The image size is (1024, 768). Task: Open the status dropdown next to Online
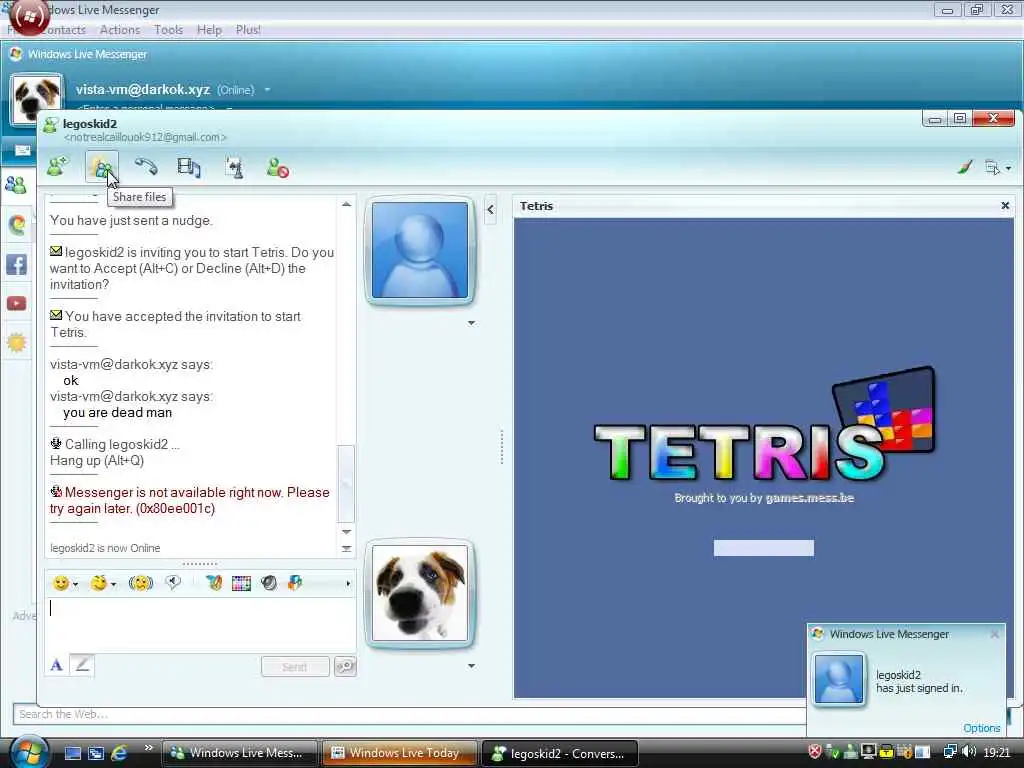point(267,89)
